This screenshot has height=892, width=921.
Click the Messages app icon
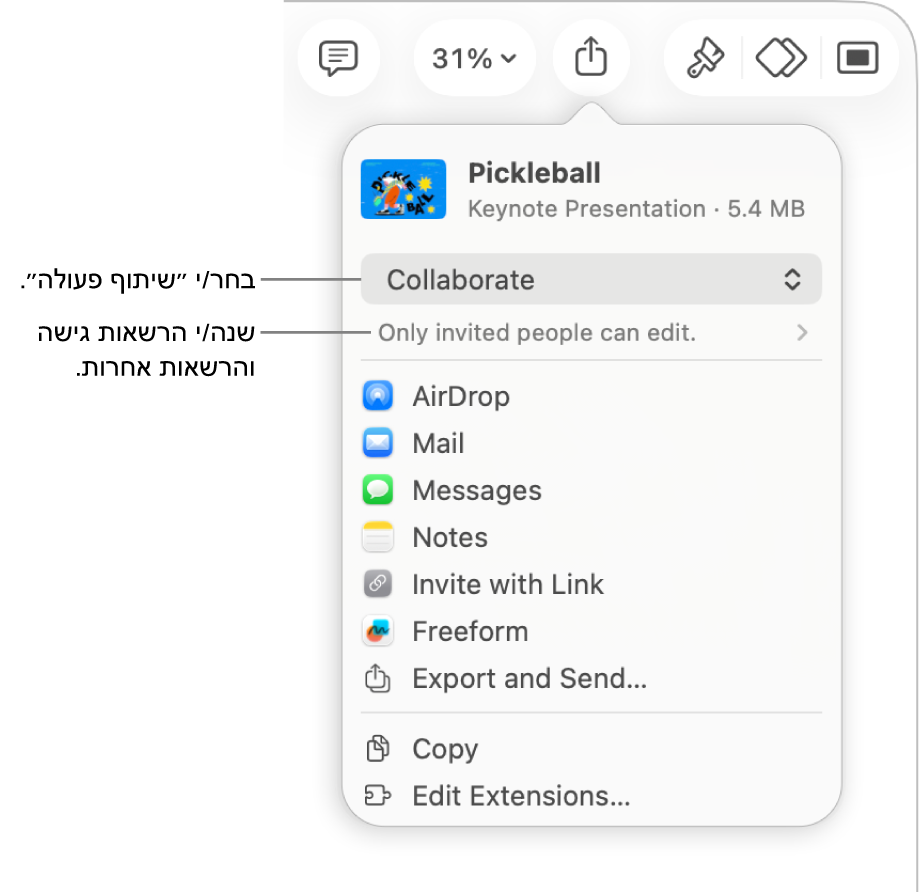coord(378,490)
